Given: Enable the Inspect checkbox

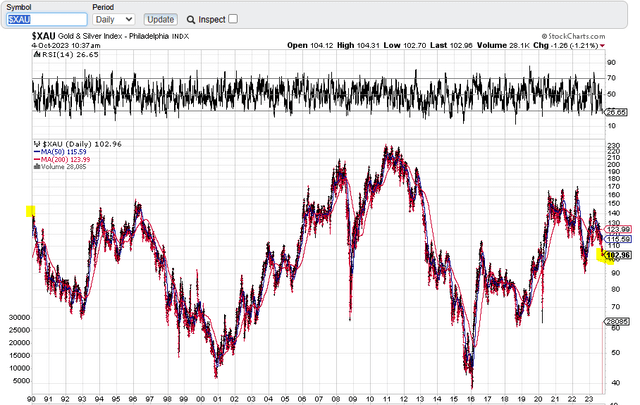Looking at the screenshot, I should coord(233,19).
